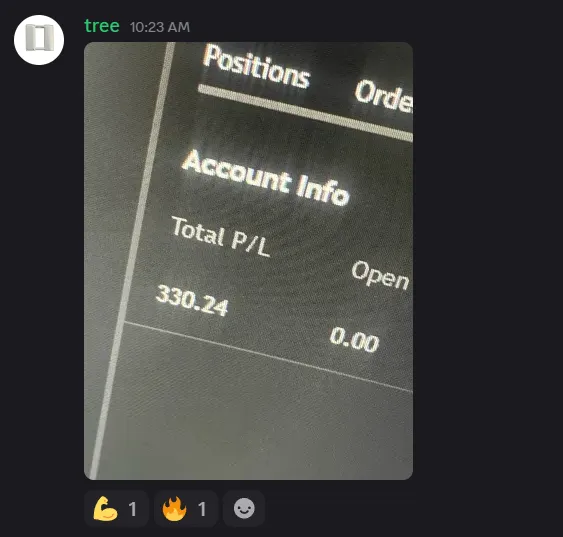Image resolution: width=563 pixels, height=537 pixels.
Task: Click the flexed biceps emoji reaction
Action: [x=116, y=509]
